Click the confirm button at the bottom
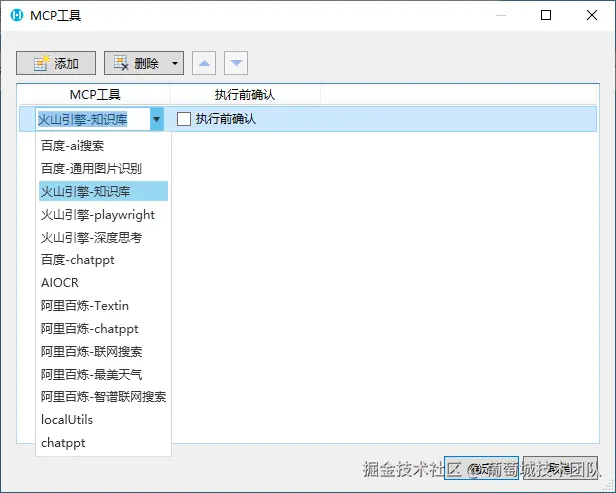Viewport: 616px width, 493px height. coord(481,468)
